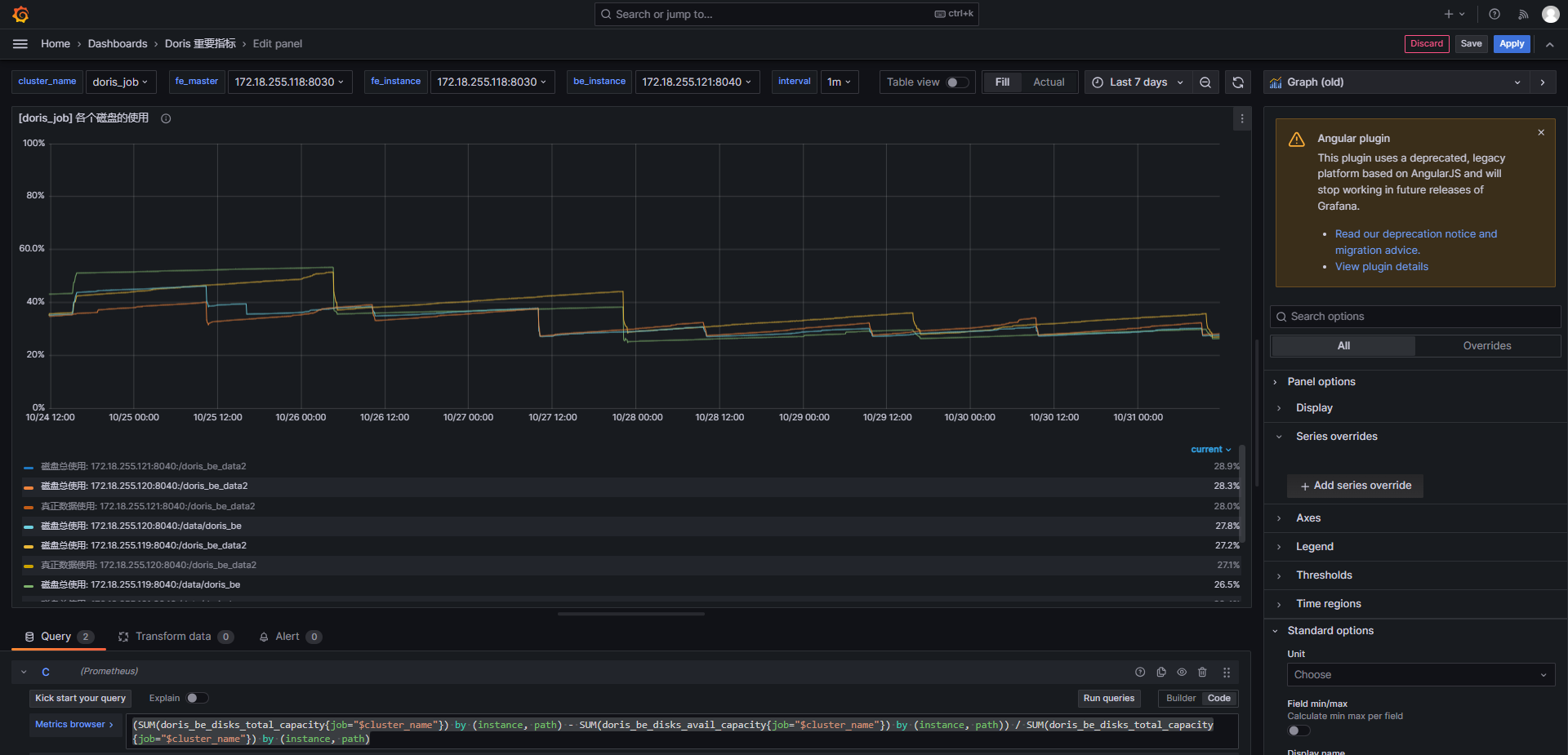Click the zoom out time range icon
The height and width of the screenshot is (755, 1568).
pos(1205,82)
